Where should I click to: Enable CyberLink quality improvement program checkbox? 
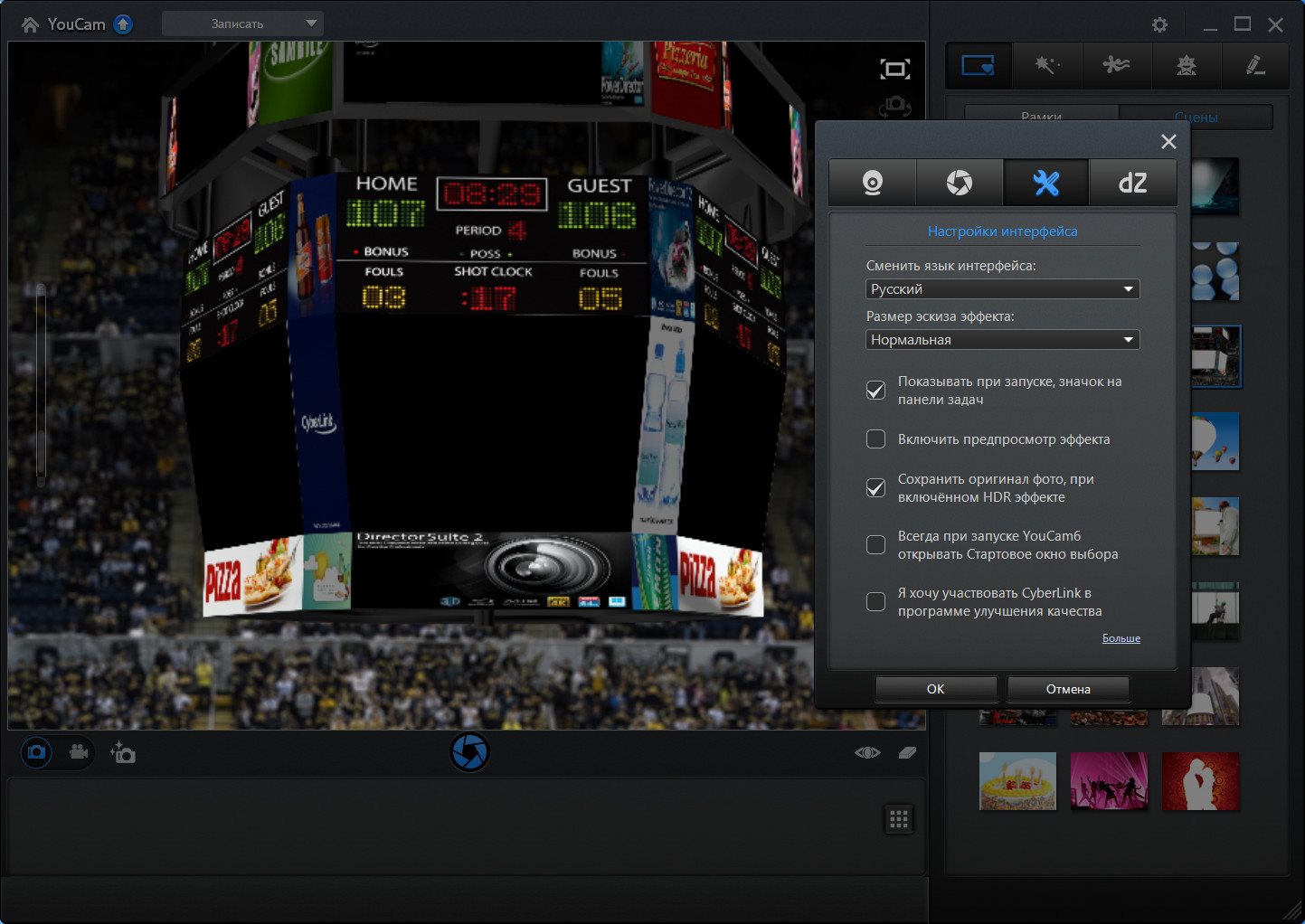pos(875,602)
